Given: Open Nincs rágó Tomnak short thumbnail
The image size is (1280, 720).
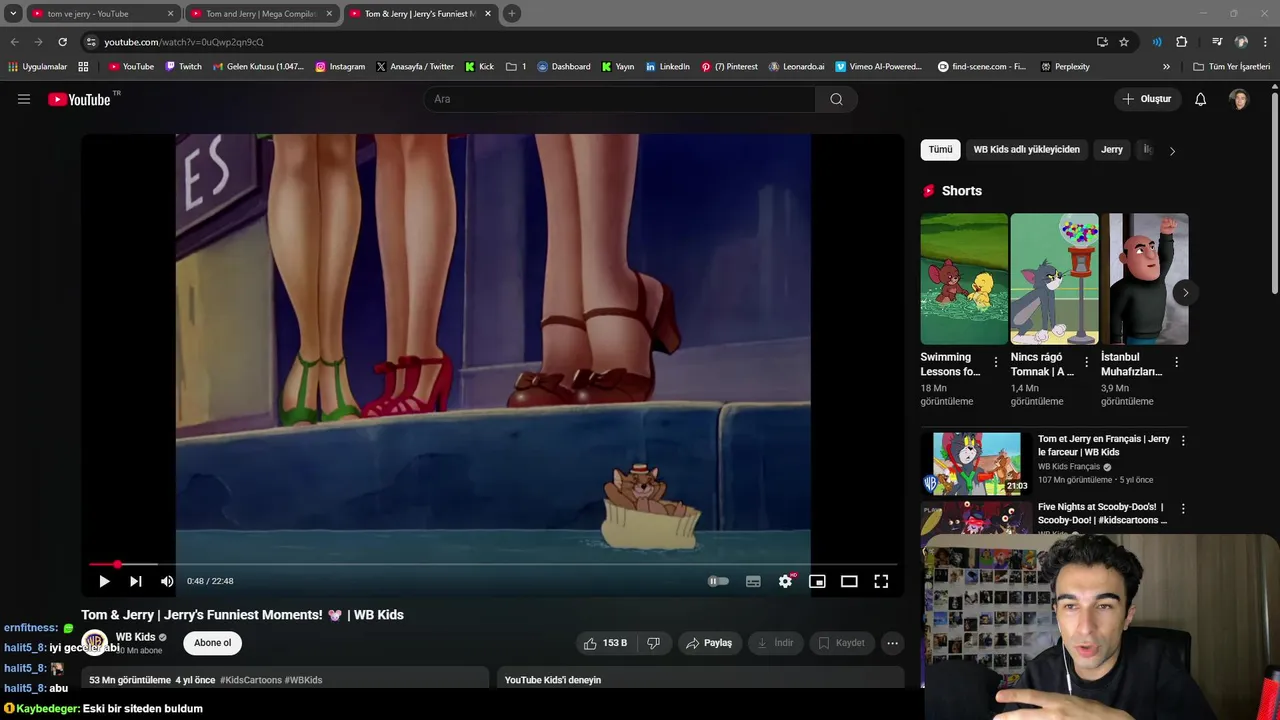Looking at the screenshot, I should [1054, 279].
